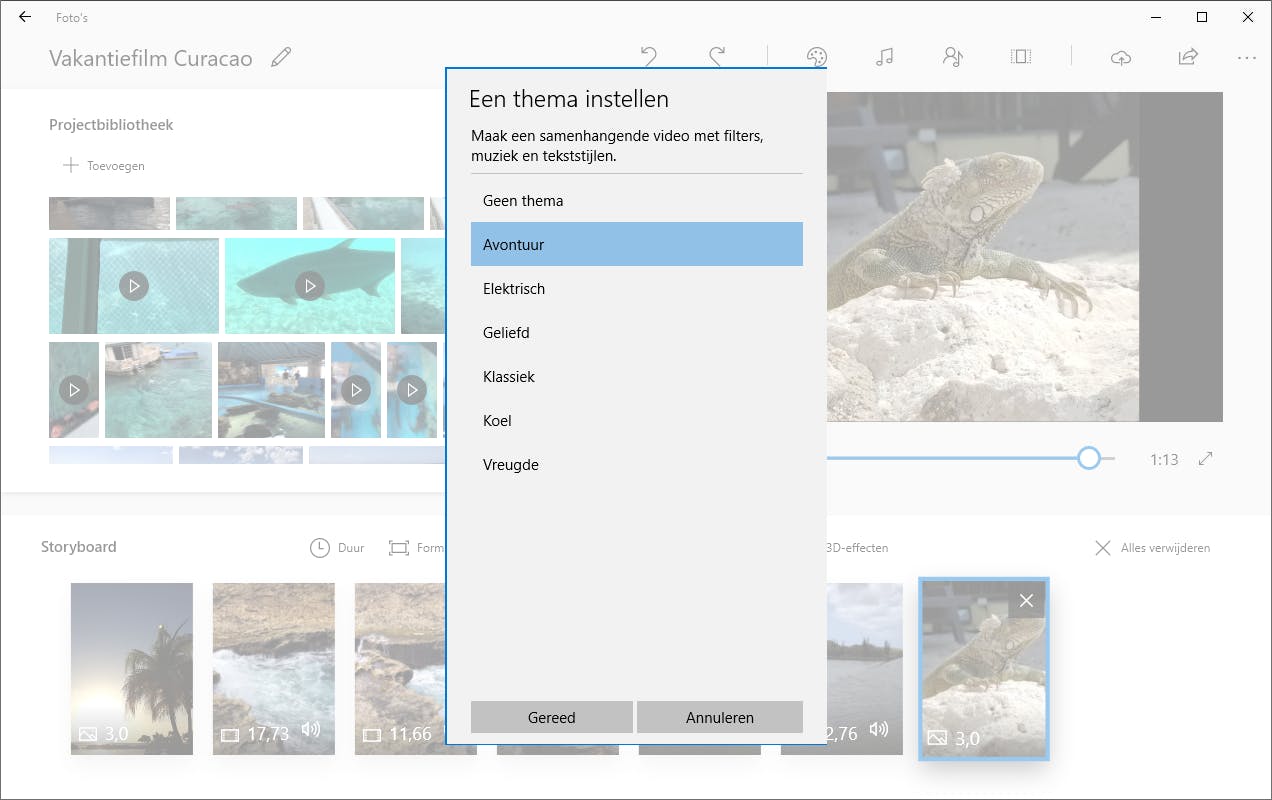Select the iguana storyboard clip
1272x800 pixels.
point(984,668)
